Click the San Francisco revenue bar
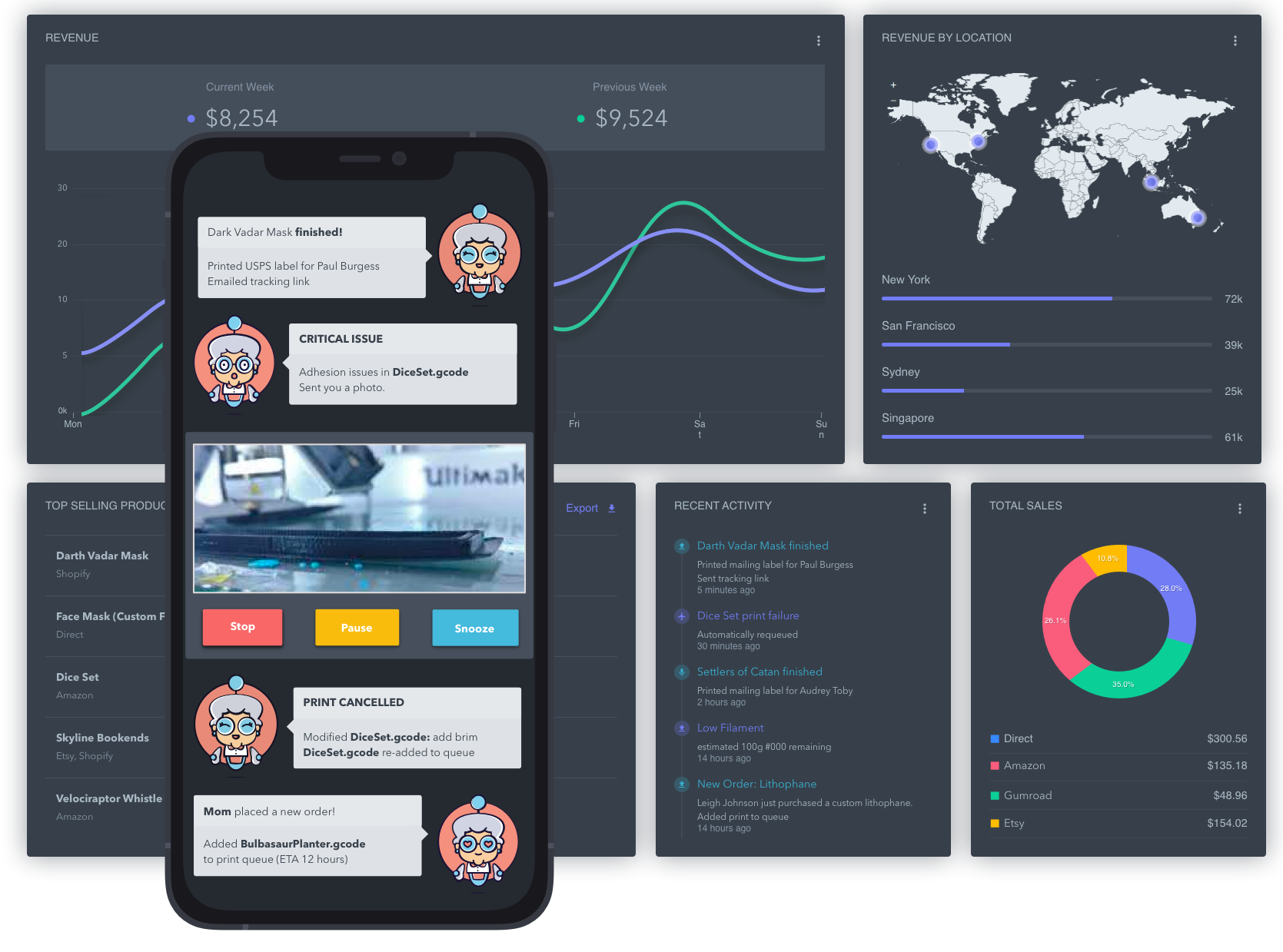Image resolution: width=1283 pixels, height=952 pixels. (1046, 344)
